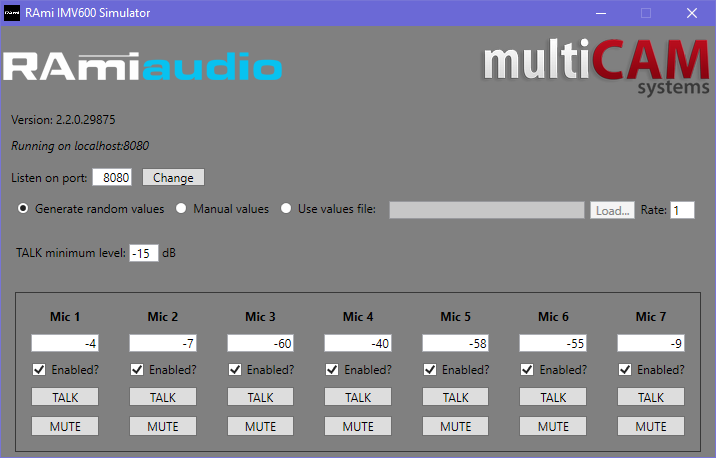Click the values file path field

[x=487, y=210]
